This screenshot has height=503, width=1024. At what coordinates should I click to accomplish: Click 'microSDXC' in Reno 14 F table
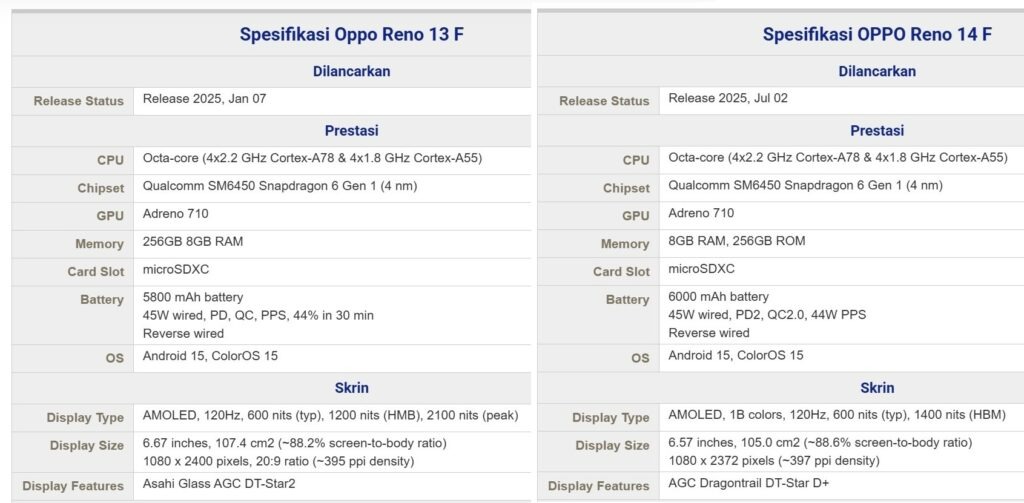coord(701,269)
